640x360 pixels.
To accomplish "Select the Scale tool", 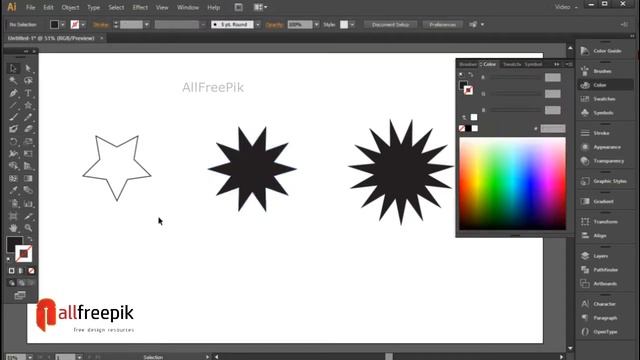I will click(x=28, y=142).
